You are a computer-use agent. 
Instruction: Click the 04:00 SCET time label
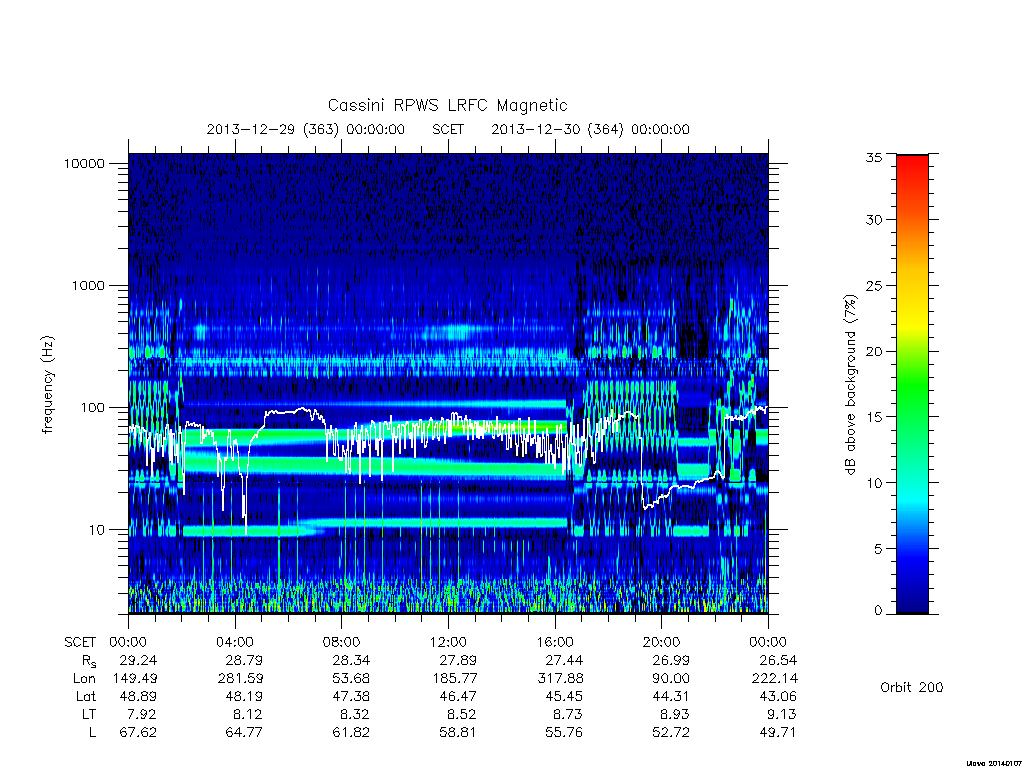point(235,642)
